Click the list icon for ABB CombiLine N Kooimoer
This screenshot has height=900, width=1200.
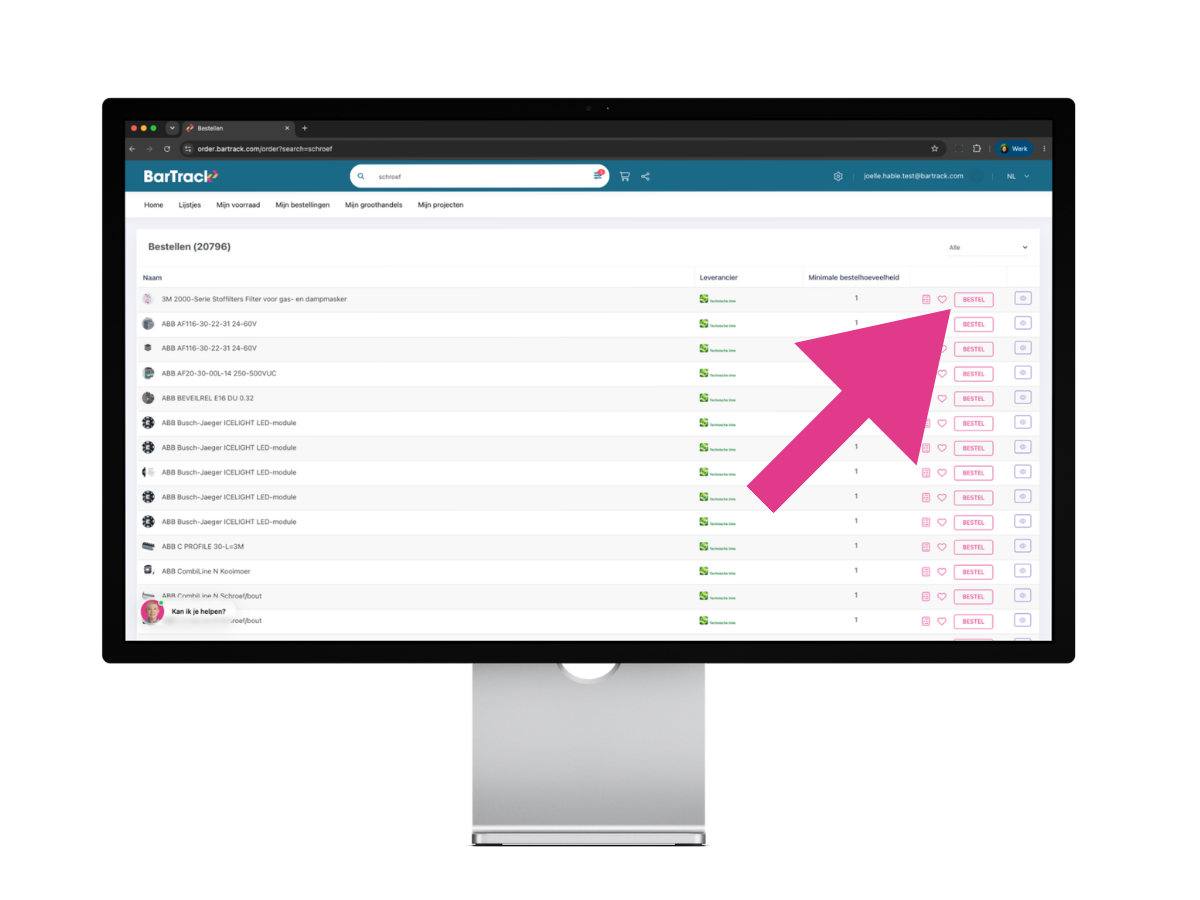[926, 572]
